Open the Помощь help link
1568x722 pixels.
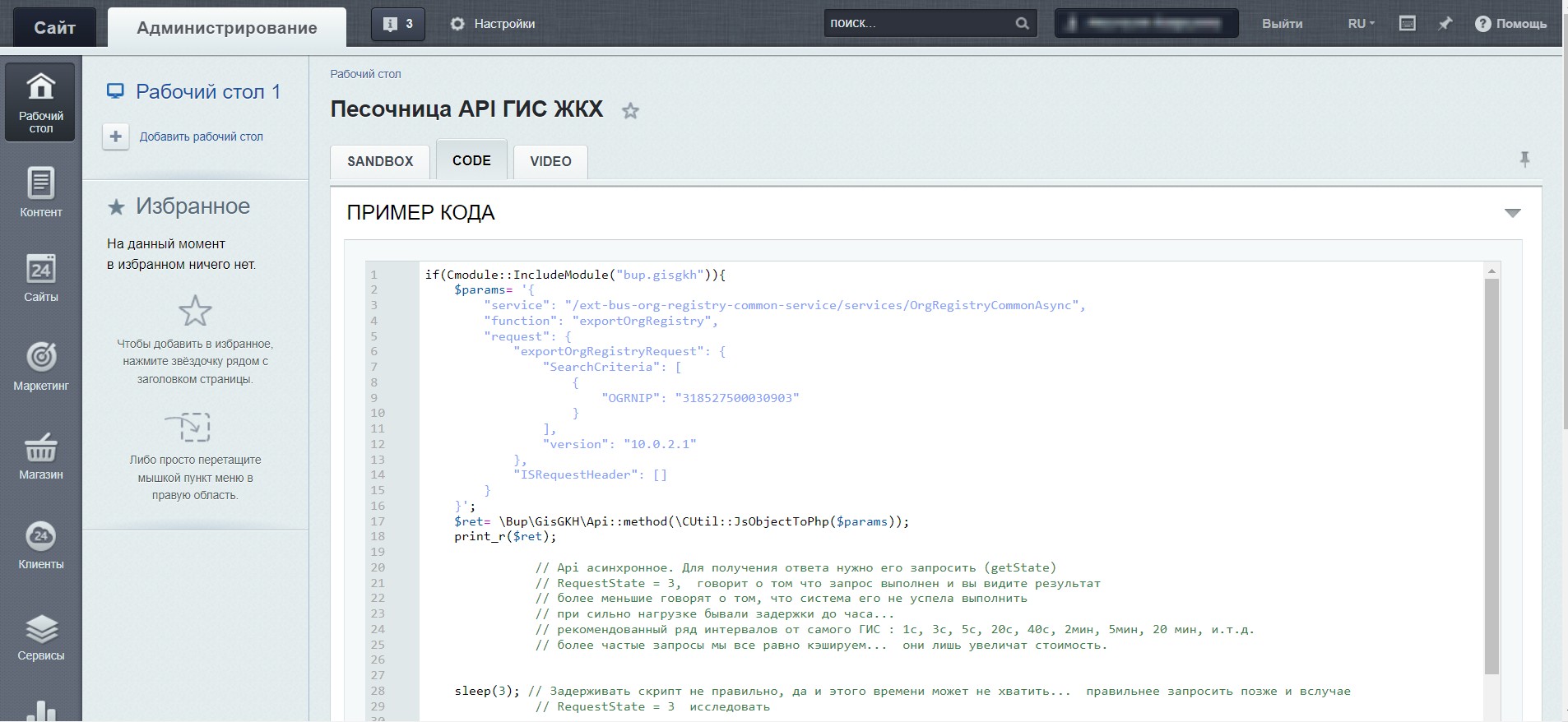1521,24
